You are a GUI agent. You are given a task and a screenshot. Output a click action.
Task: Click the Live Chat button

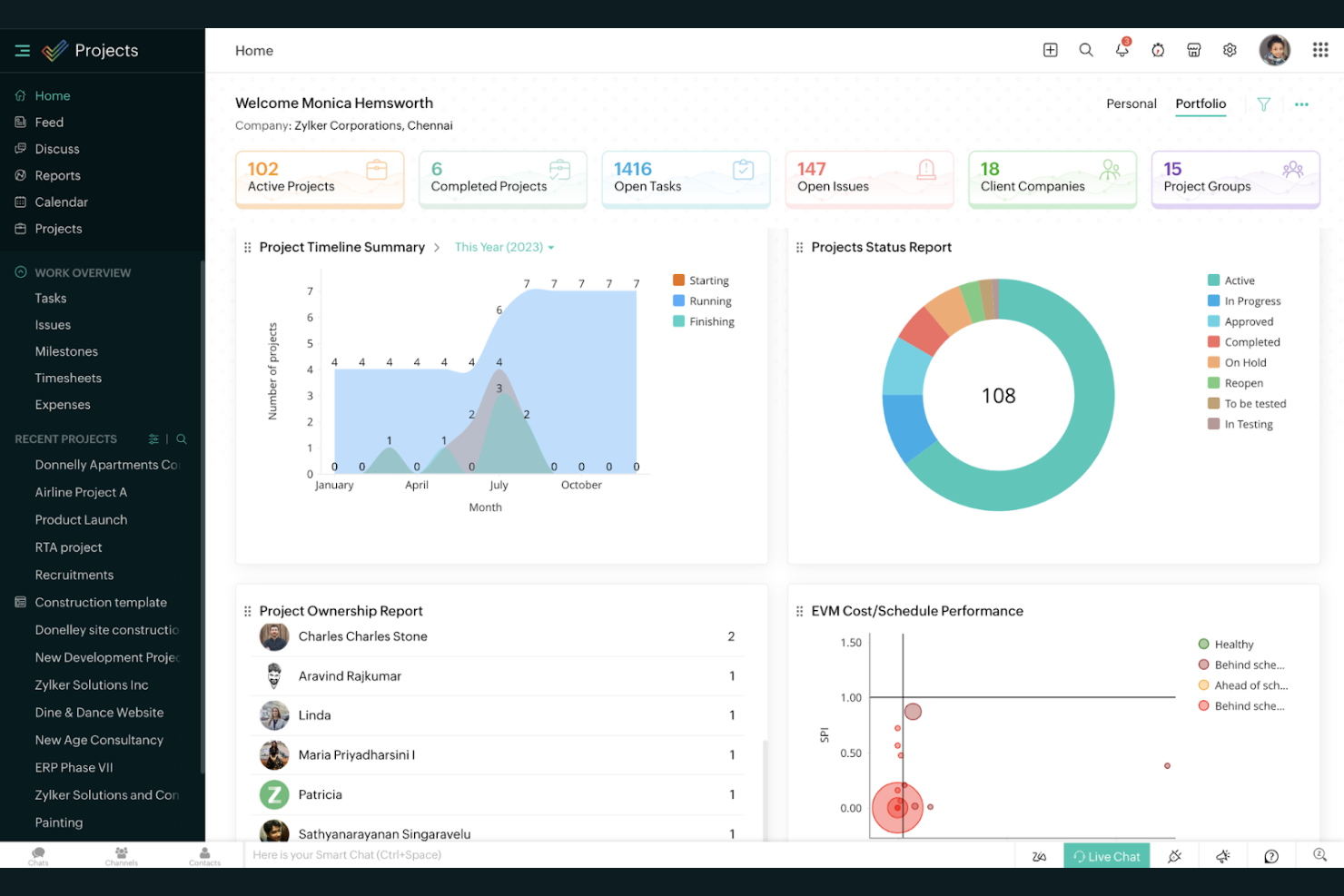click(1106, 854)
